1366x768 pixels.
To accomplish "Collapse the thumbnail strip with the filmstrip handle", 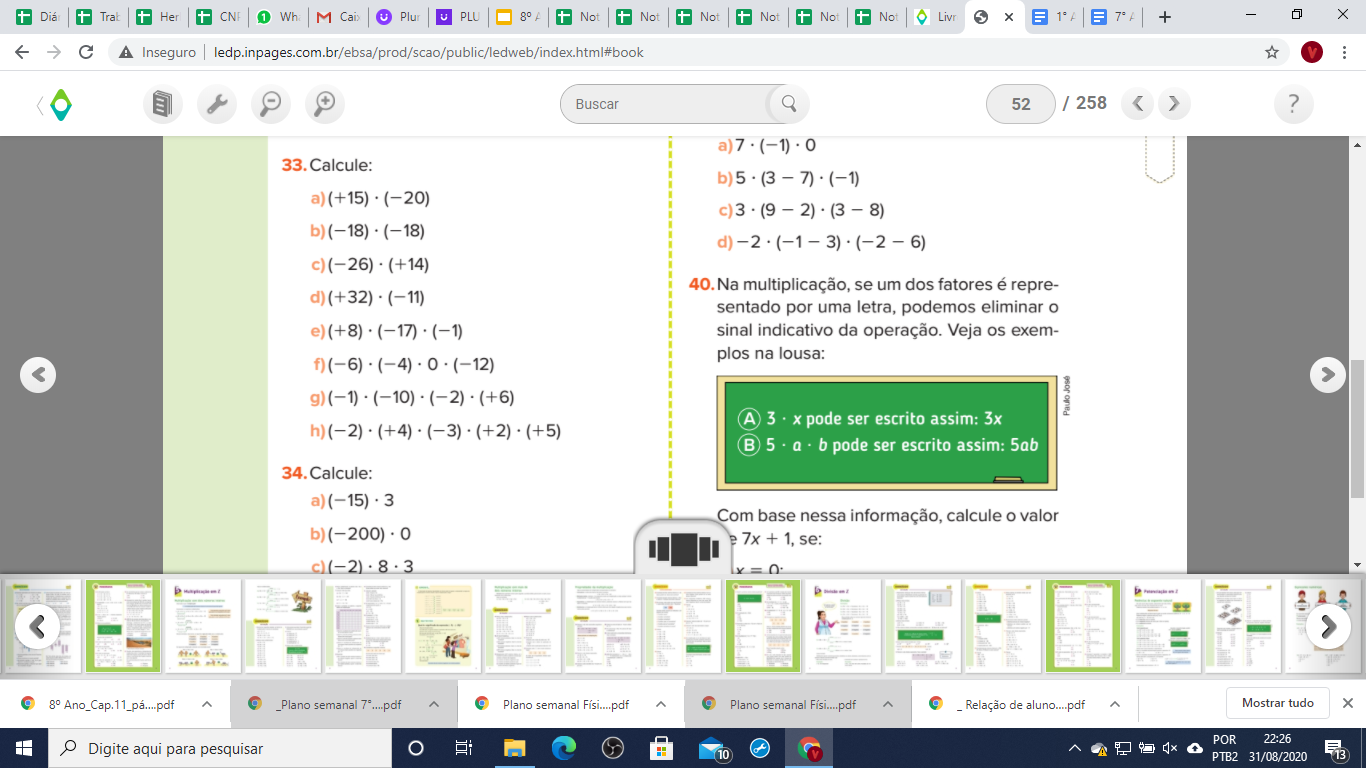I will 684,549.
